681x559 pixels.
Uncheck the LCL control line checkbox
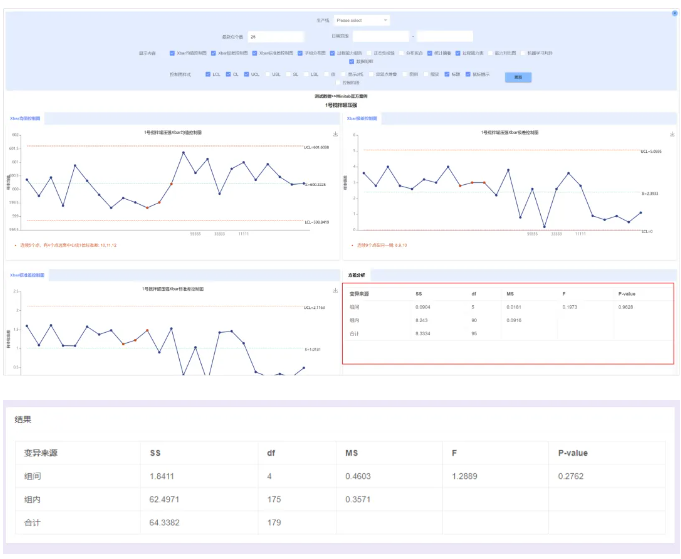click(207, 73)
